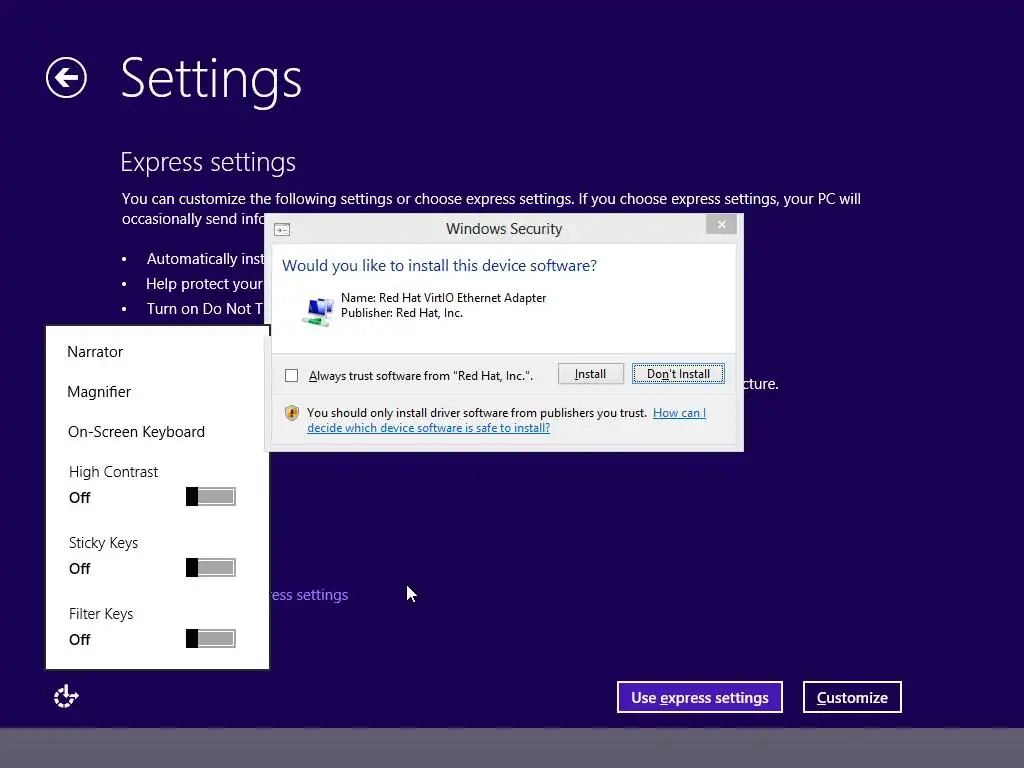Click the High Contrast label
Screen dimensions: 1024x768
(113, 472)
